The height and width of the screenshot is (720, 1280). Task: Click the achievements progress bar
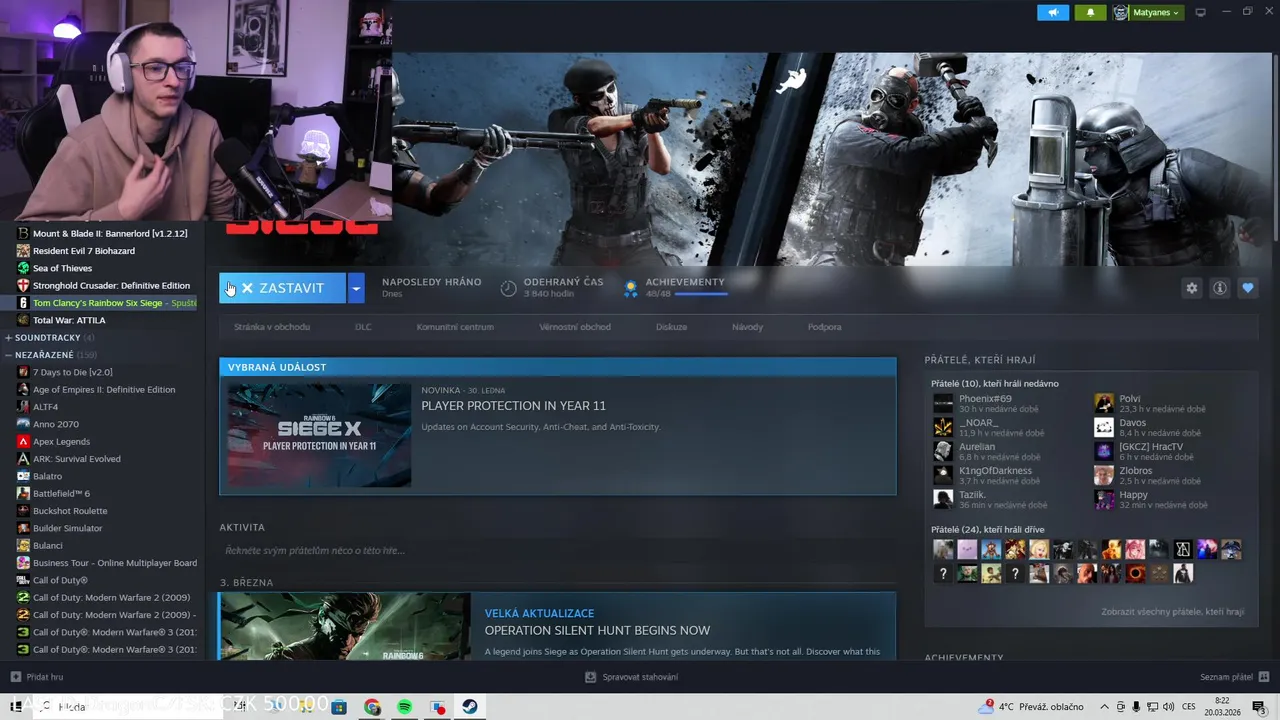[x=701, y=295]
